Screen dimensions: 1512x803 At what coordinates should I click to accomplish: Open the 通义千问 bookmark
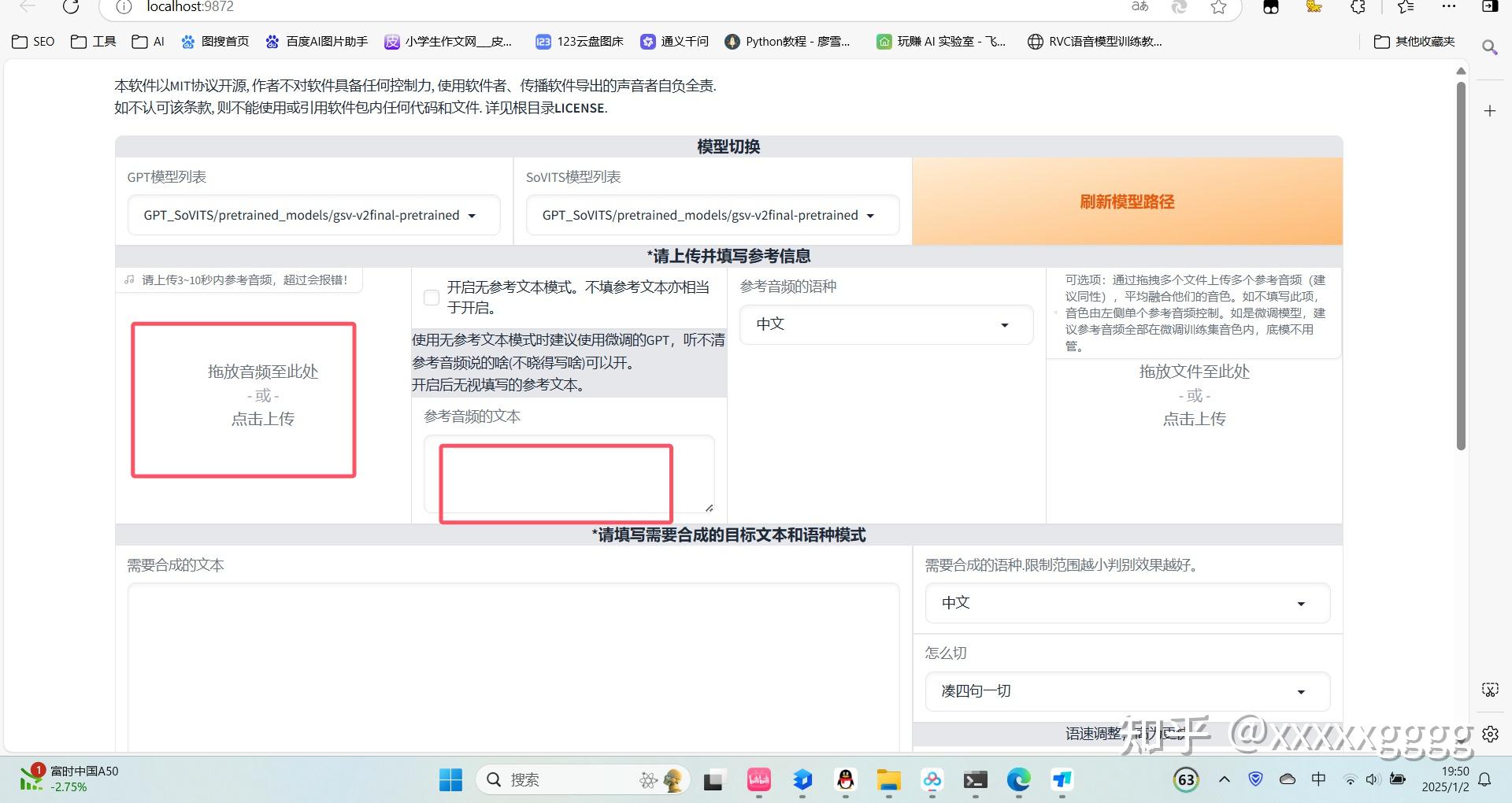674,41
